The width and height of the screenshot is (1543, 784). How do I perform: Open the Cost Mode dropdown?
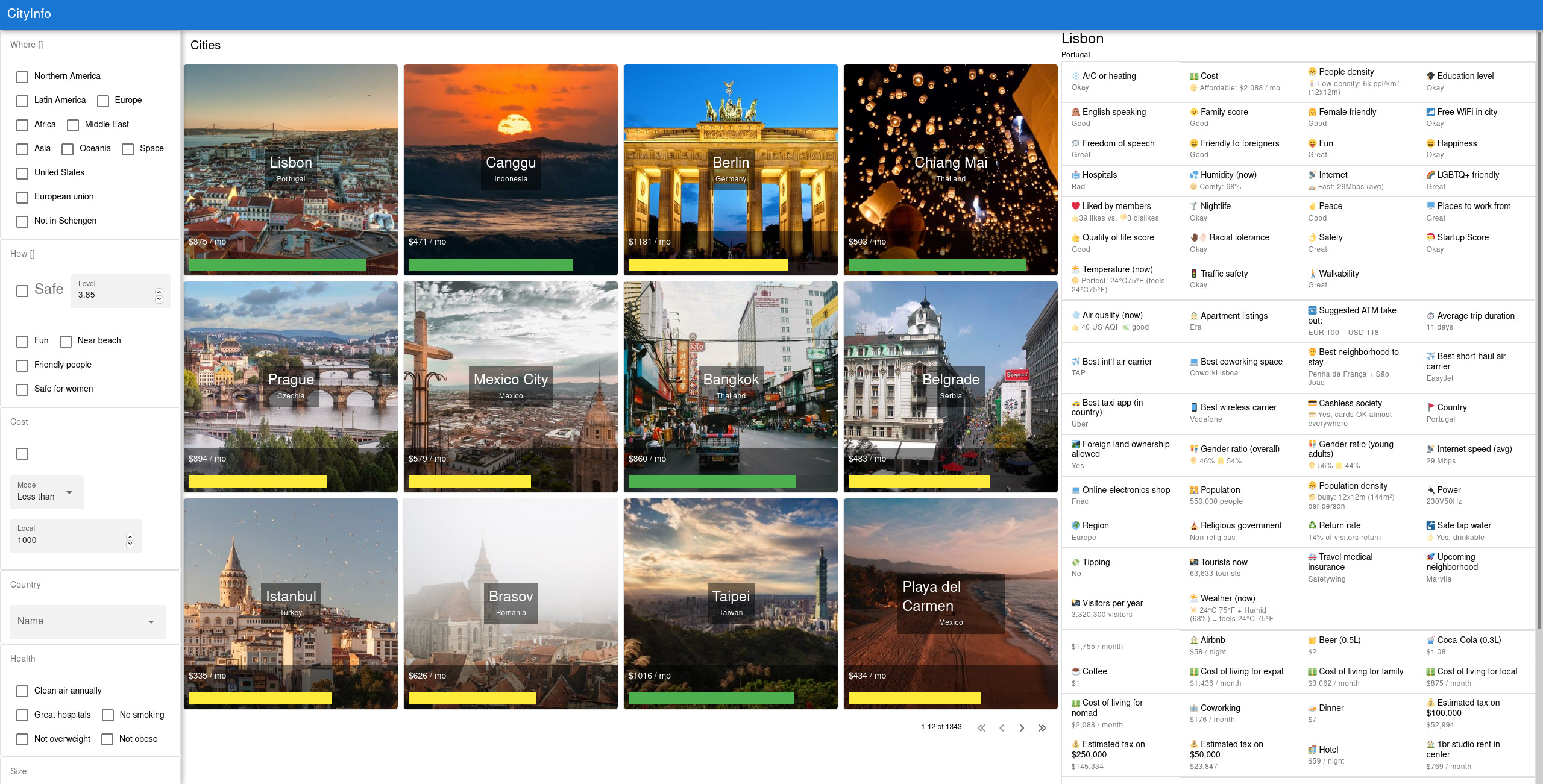coord(46,492)
